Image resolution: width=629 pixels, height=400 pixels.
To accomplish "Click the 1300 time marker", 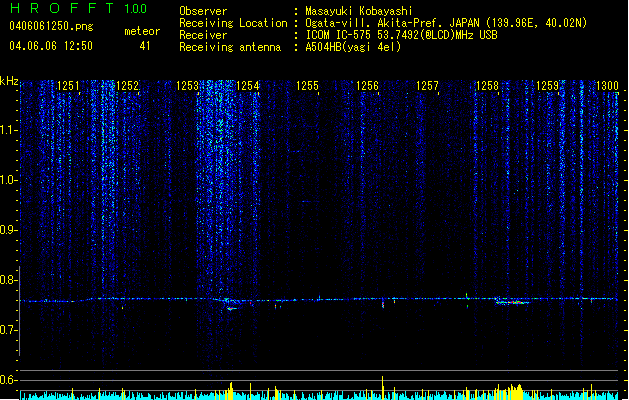I will click(x=607, y=86).
